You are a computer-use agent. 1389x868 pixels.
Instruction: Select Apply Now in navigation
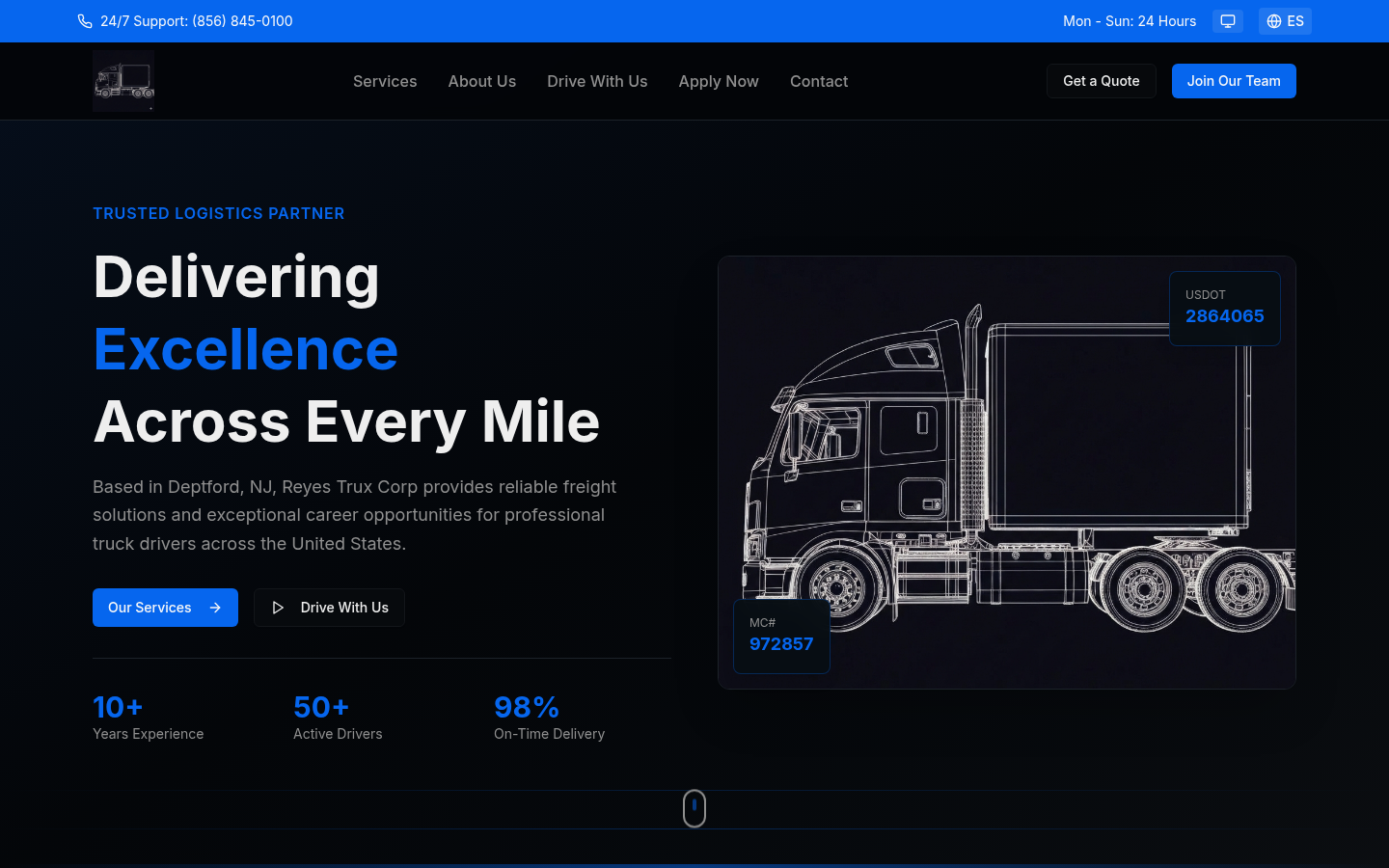[x=719, y=81]
